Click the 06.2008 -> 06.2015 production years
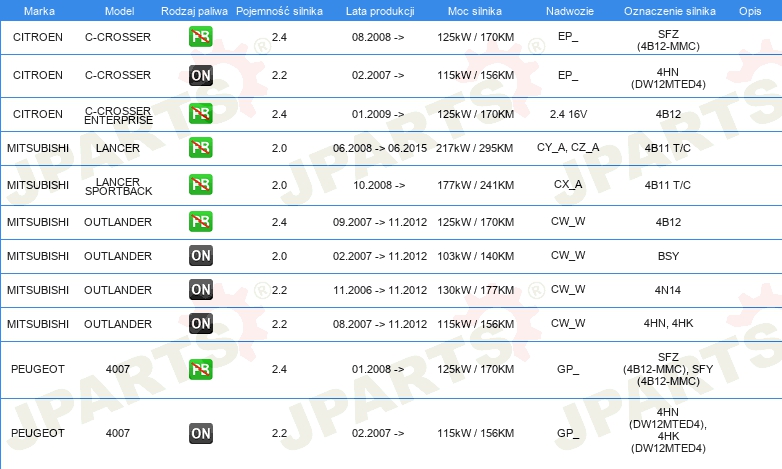The image size is (782, 469). 380,148
